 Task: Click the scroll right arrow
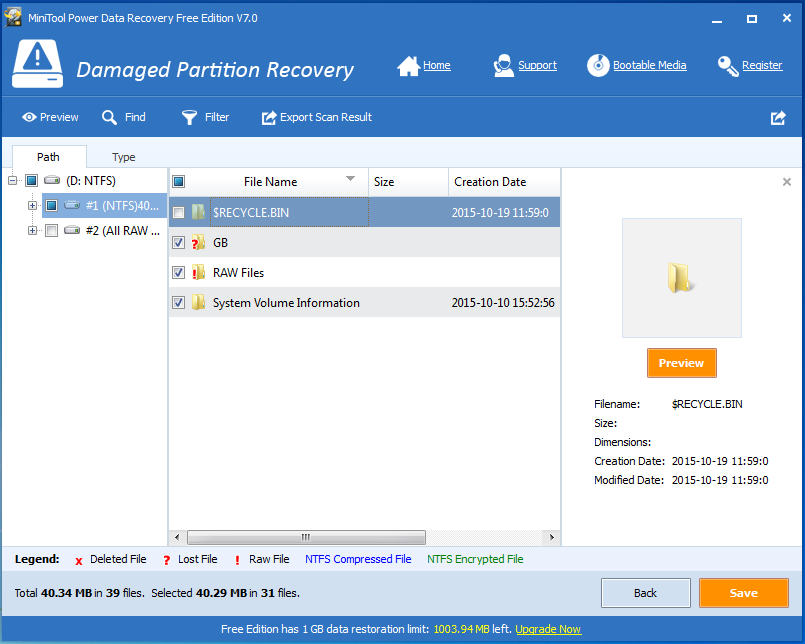(552, 537)
